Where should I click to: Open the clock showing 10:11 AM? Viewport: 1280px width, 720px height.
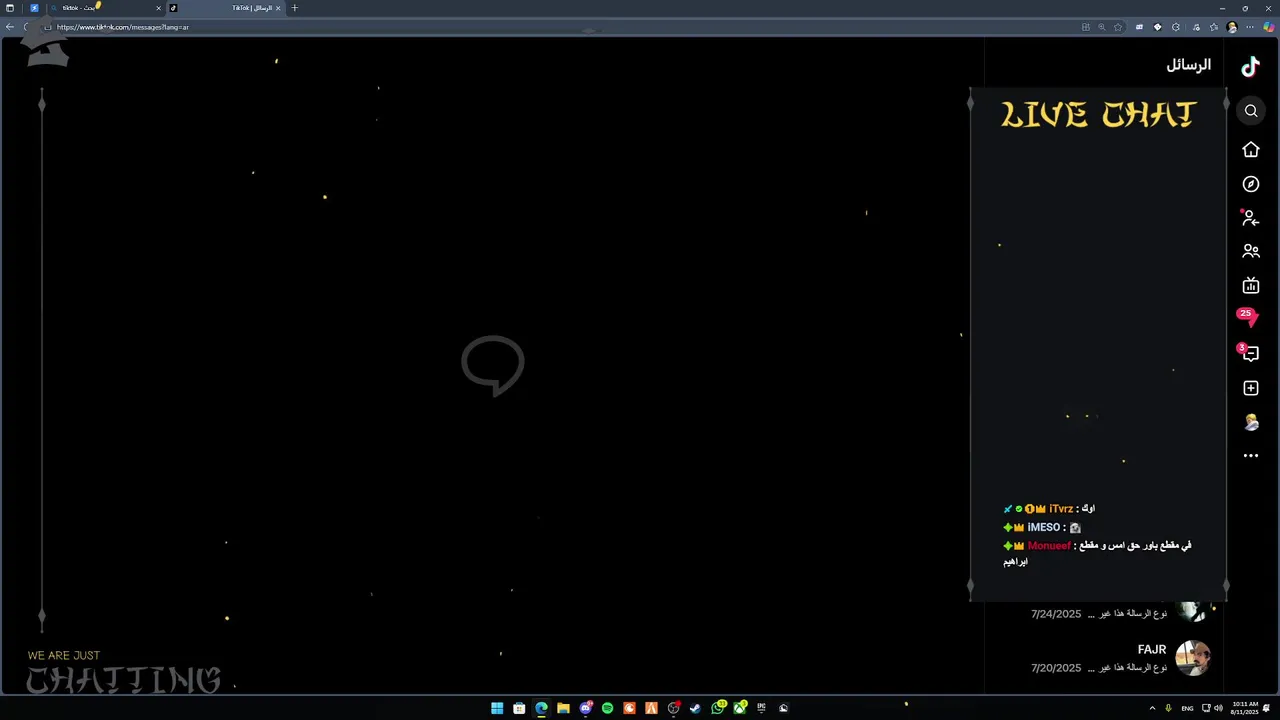(x=1245, y=708)
